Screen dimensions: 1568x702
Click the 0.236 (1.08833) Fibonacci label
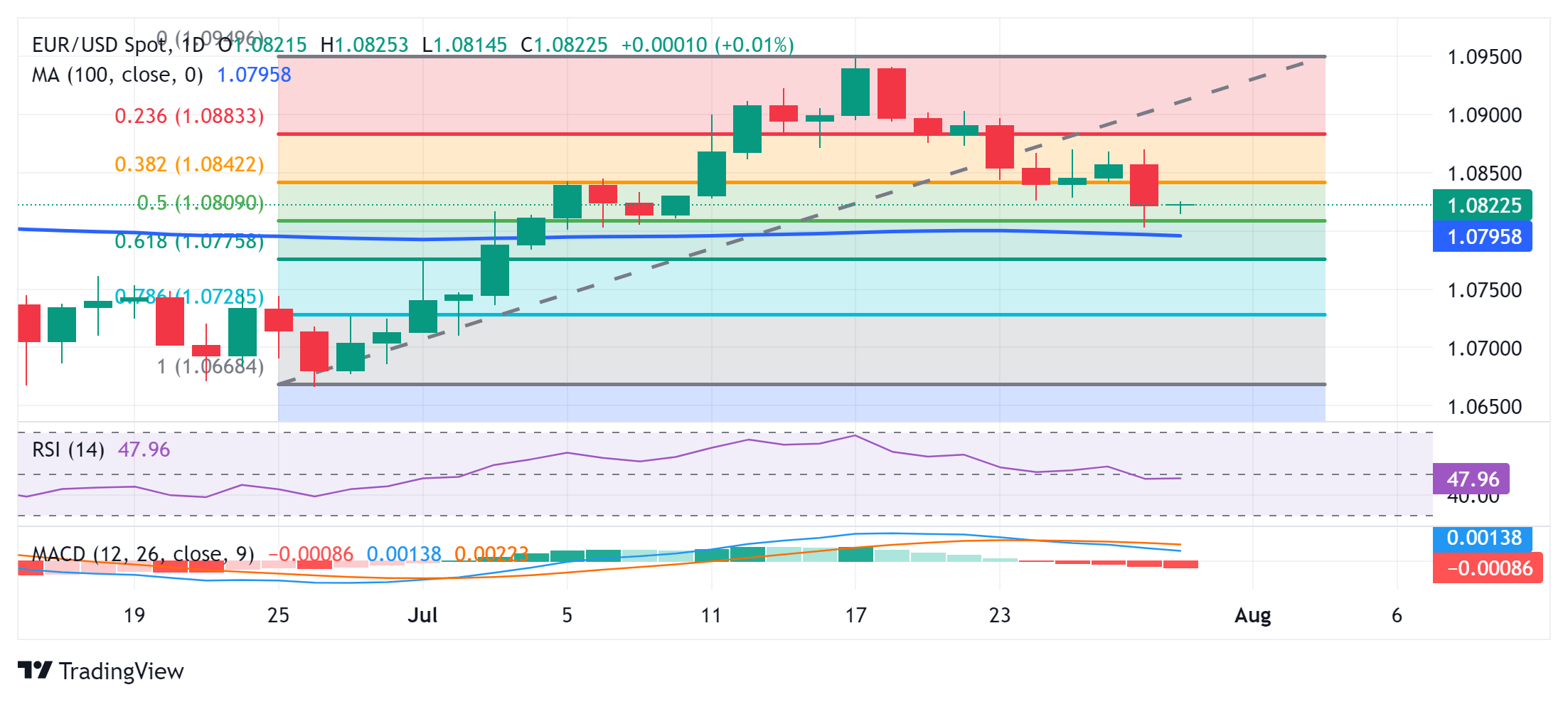coord(189,116)
